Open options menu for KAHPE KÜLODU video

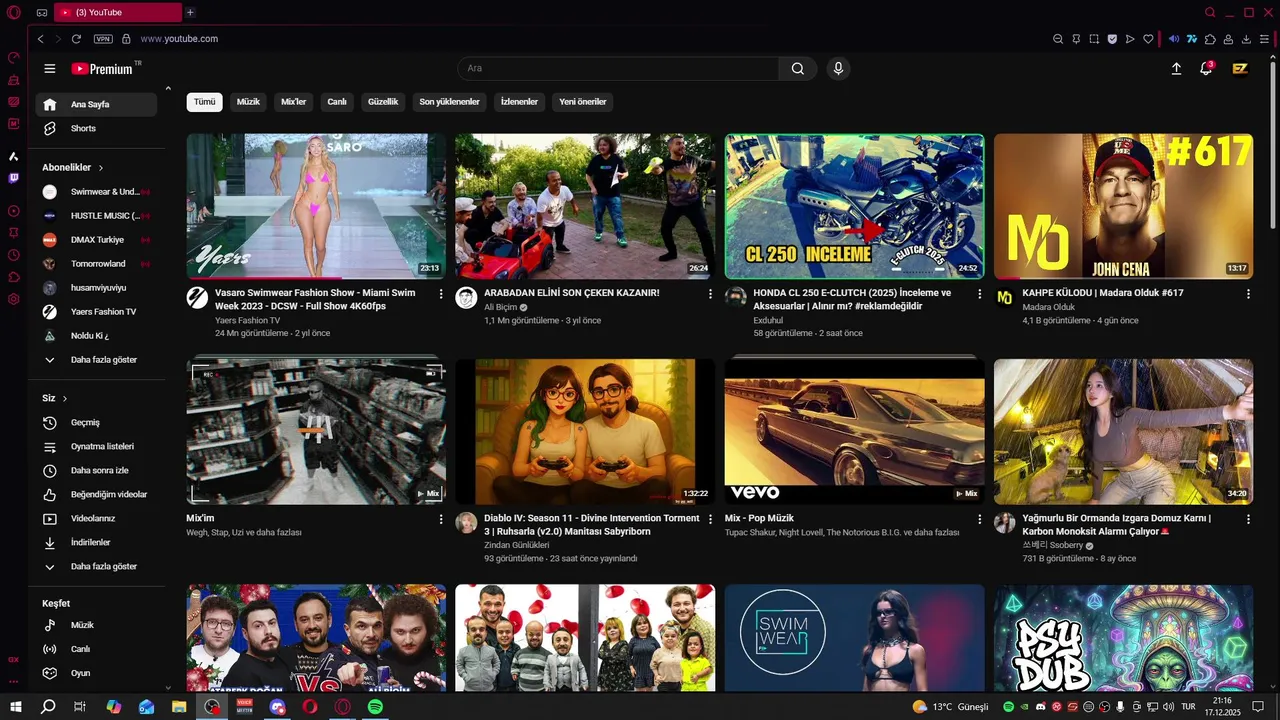[1248, 294]
